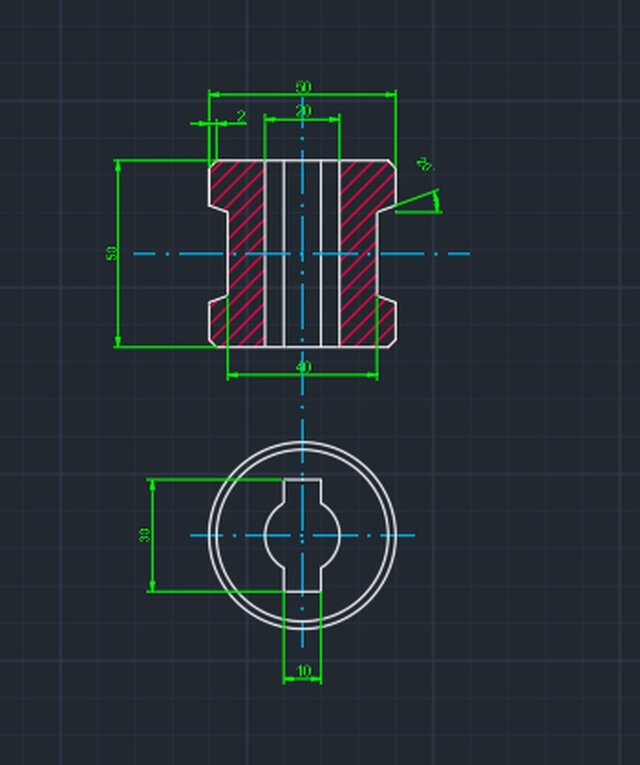Select the small 2 chamfer dimension text

(241, 117)
